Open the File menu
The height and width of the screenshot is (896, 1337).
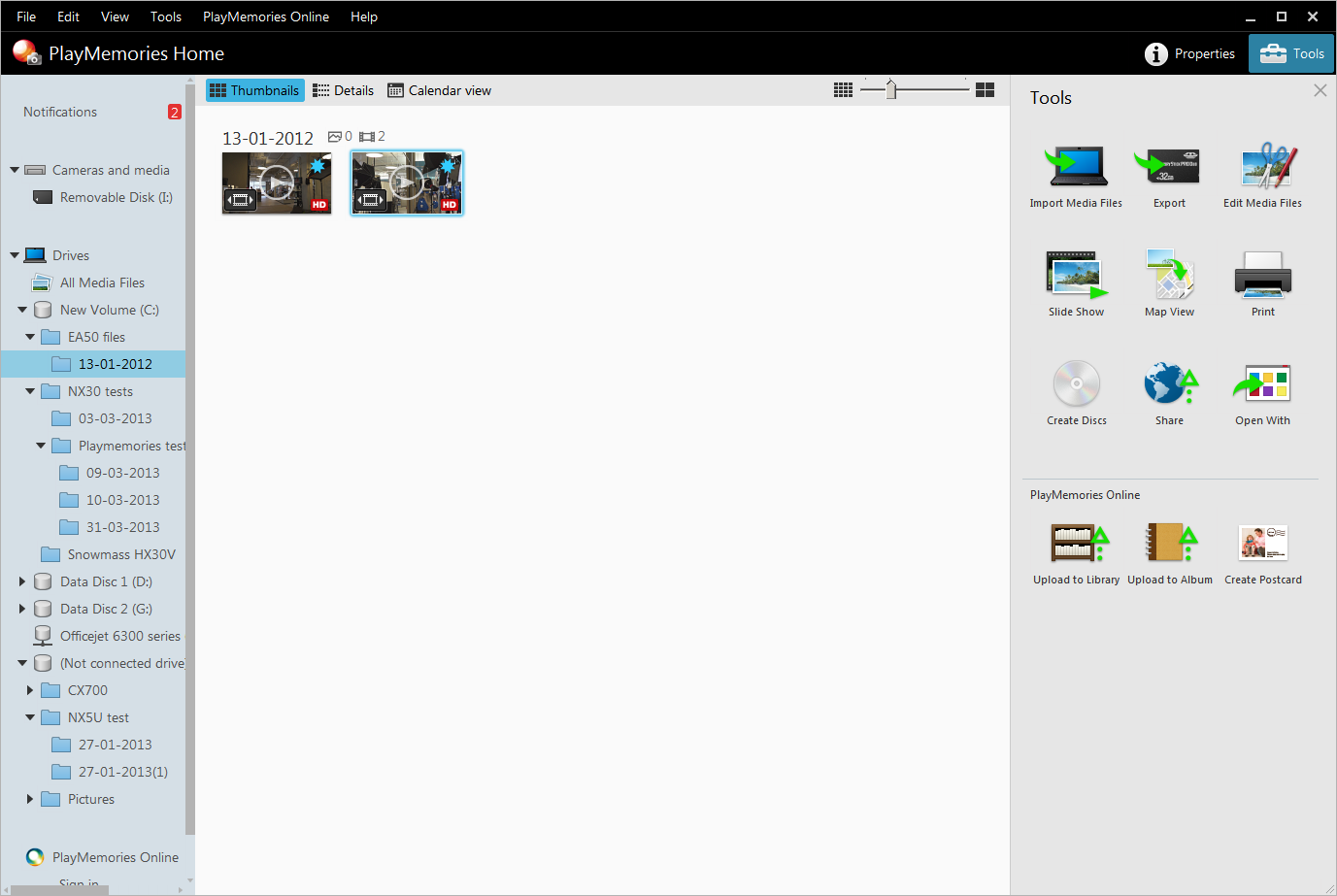(26, 17)
